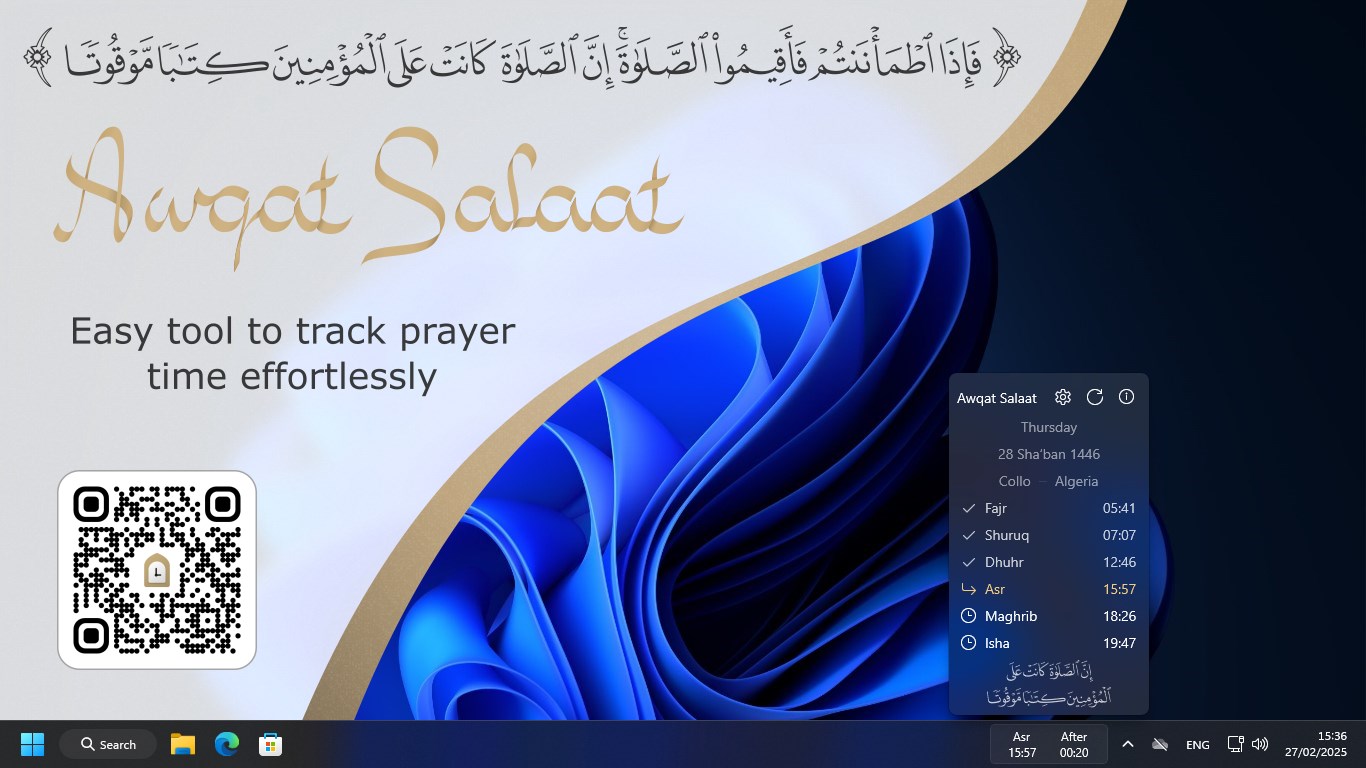1366x768 pixels.
Task: Click the checkmark next to Shuruq
Action: [968, 535]
